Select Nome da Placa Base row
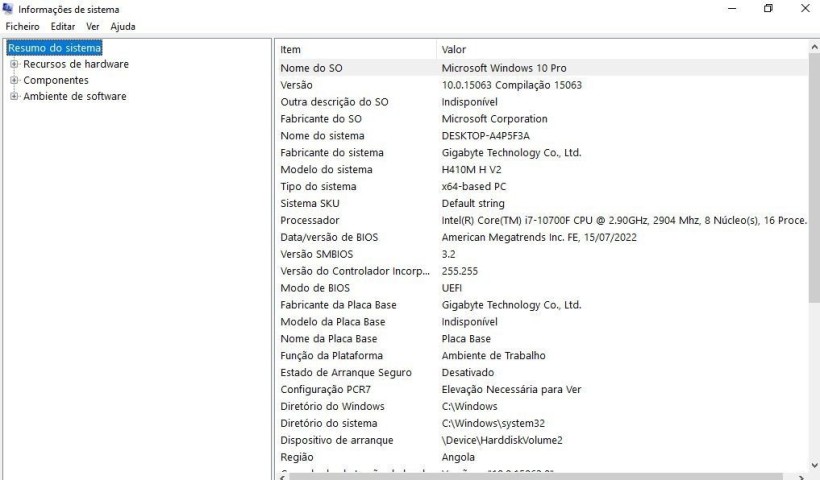The height and width of the screenshot is (480, 820). click(x=542, y=338)
